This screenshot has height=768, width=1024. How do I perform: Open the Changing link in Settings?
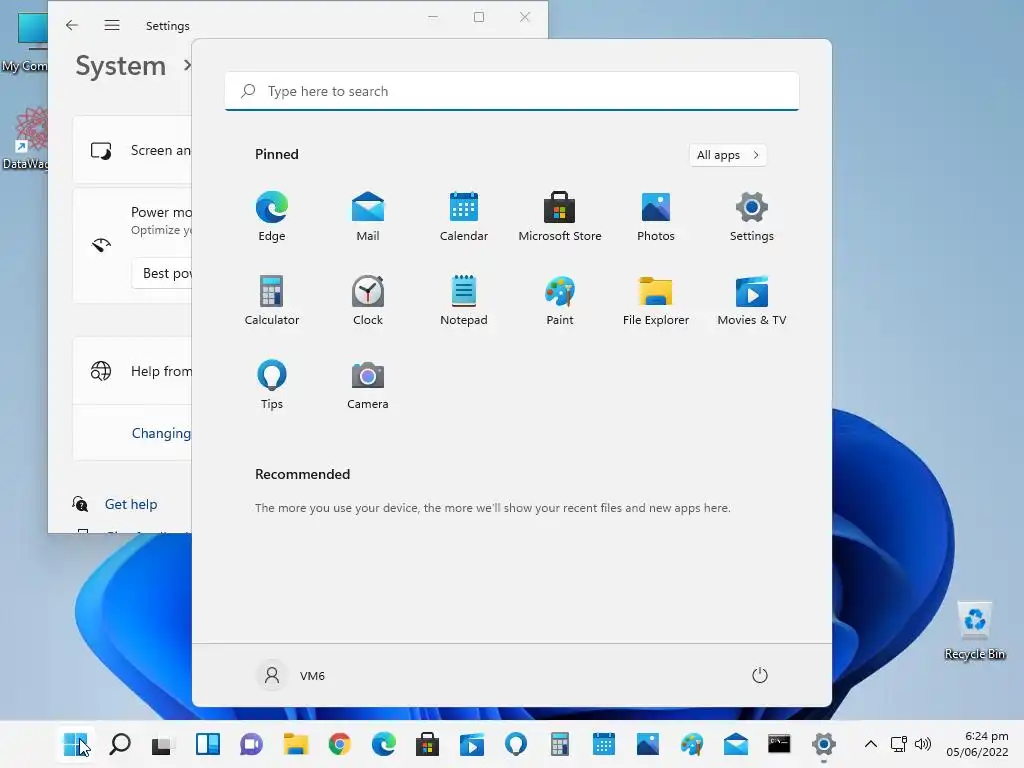click(x=161, y=433)
